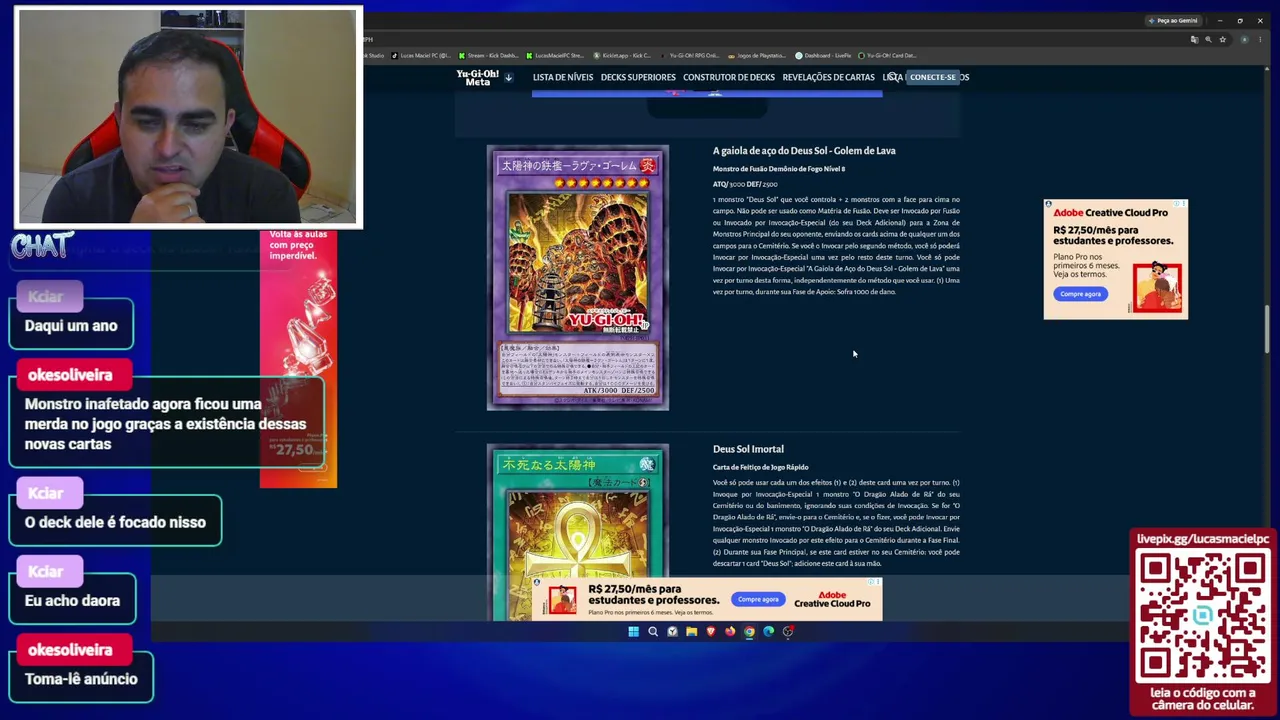Launch Firefox from the taskbar

(730, 631)
